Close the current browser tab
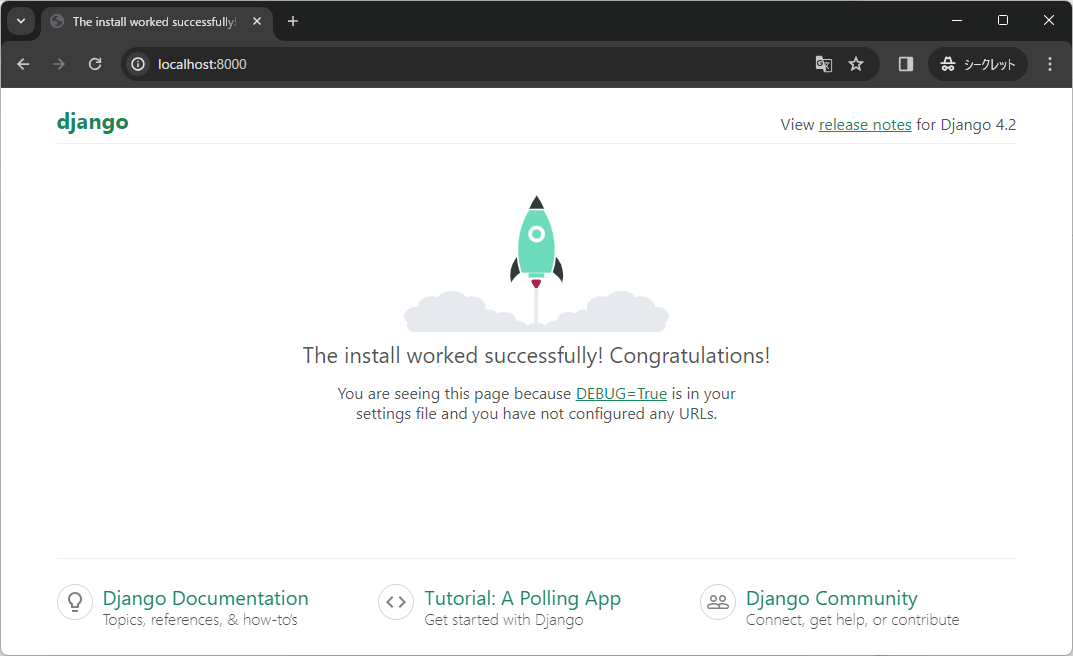 [257, 21]
